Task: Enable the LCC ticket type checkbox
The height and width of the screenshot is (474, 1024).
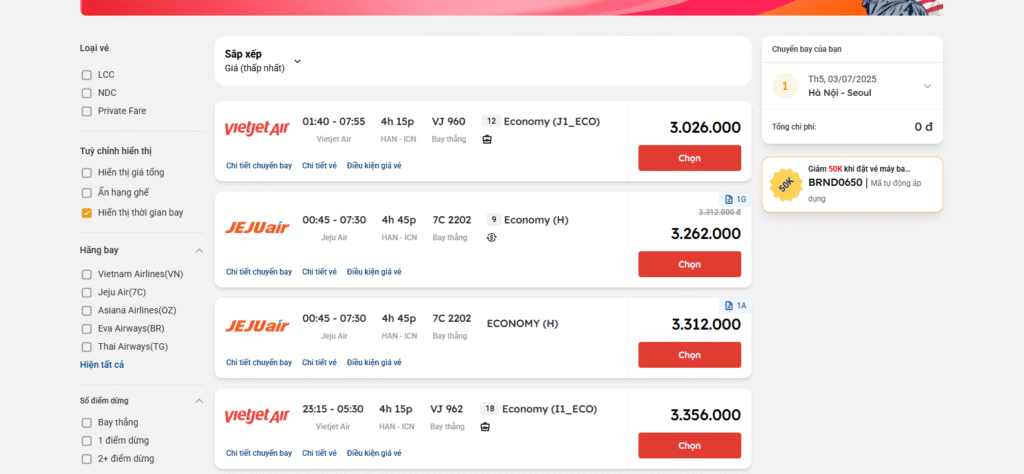Action: (x=86, y=75)
